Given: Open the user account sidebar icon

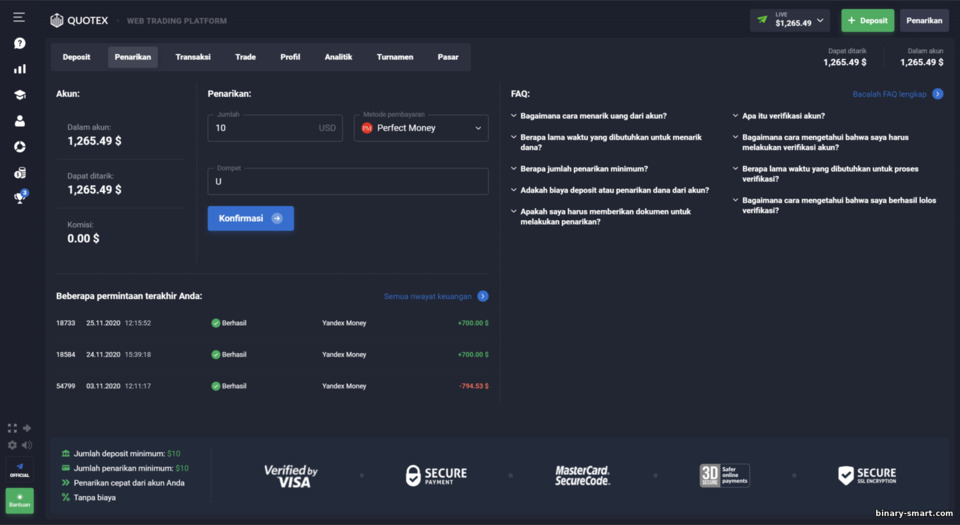Looking at the screenshot, I should point(20,121).
